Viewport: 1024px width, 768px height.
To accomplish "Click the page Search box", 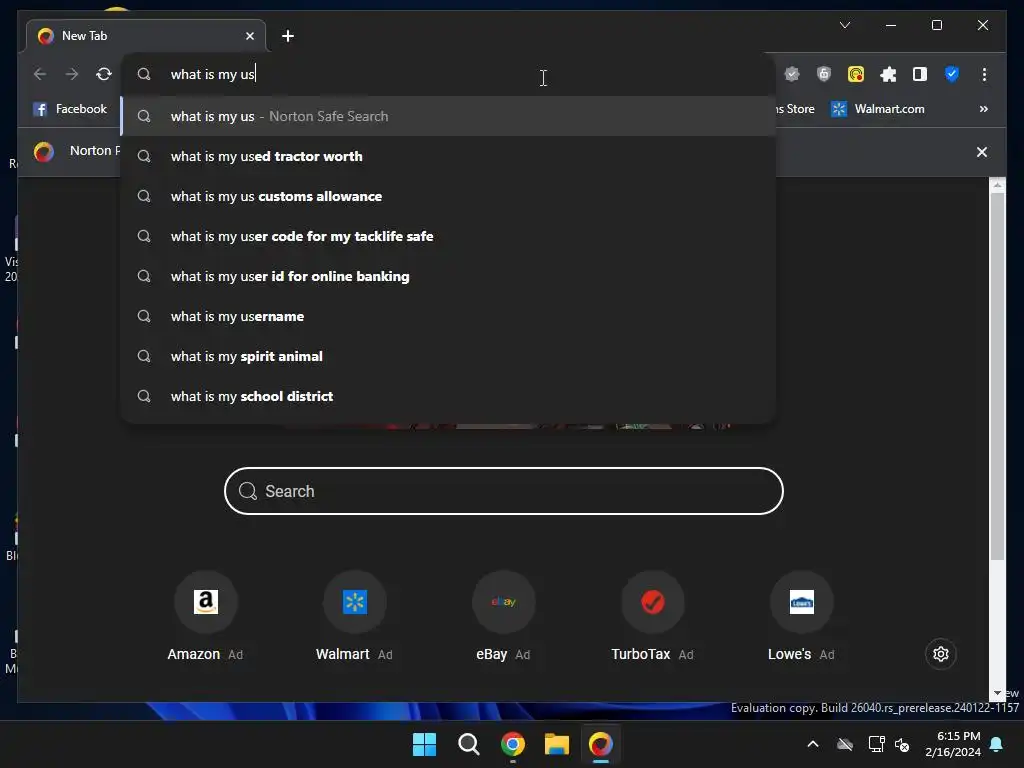I will pyautogui.click(x=504, y=491).
